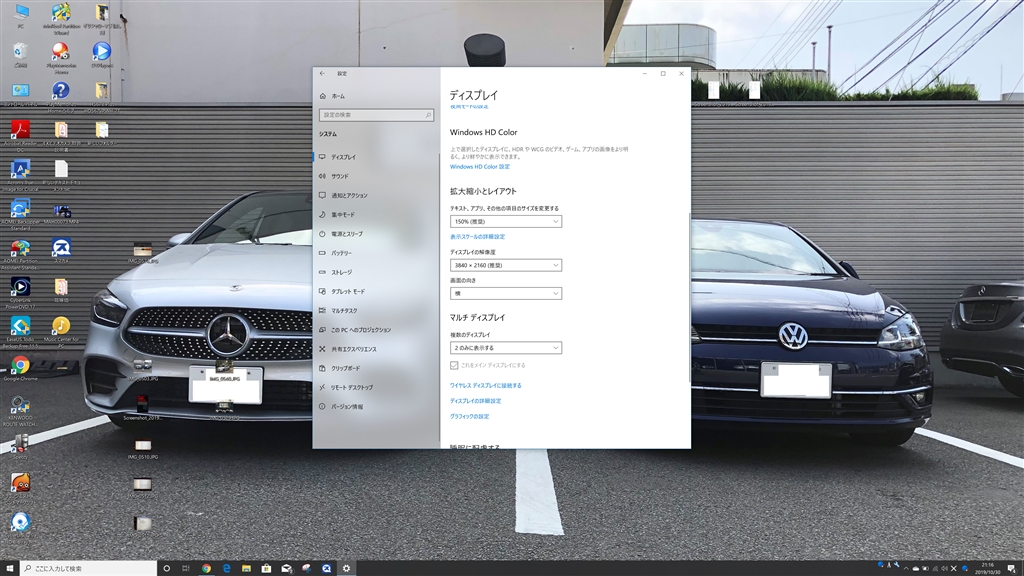Click the settings back arrow
Image resolution: width=1024 pixels, height=576 pixels.
click(322, 73)
